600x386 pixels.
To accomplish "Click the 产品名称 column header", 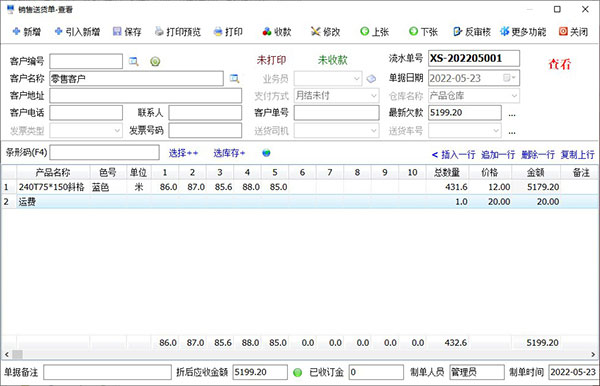I will (x=53, y=173).
